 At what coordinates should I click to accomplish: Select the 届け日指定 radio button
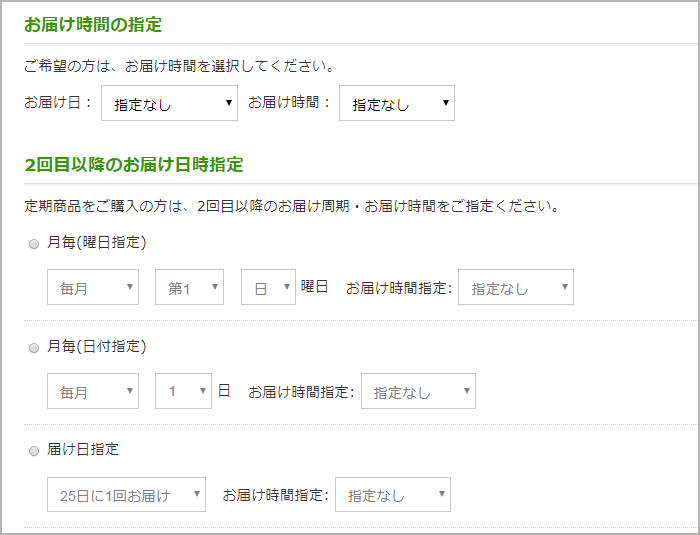(34, 451)
